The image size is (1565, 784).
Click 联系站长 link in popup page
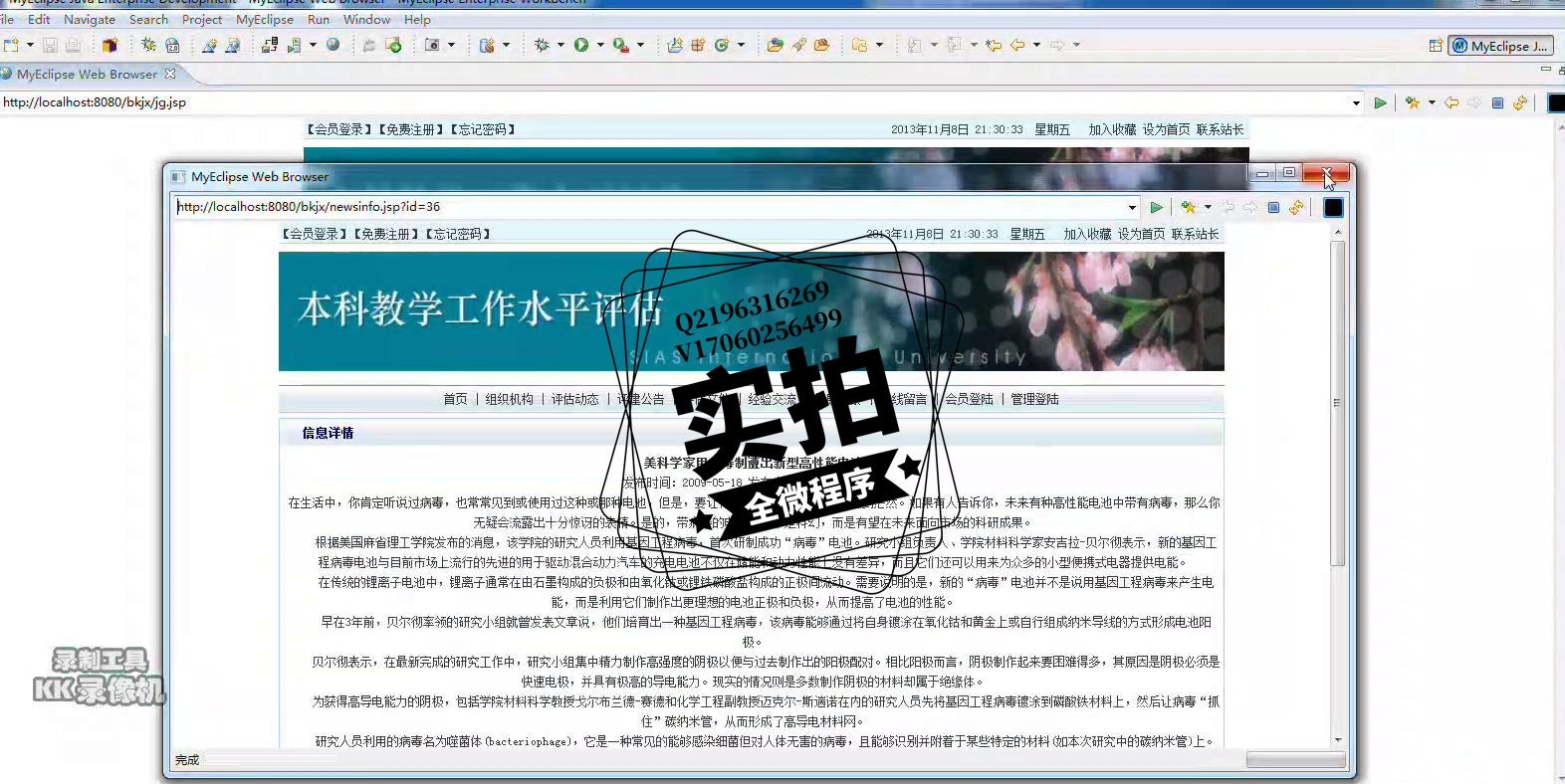tap(1195, 234)
